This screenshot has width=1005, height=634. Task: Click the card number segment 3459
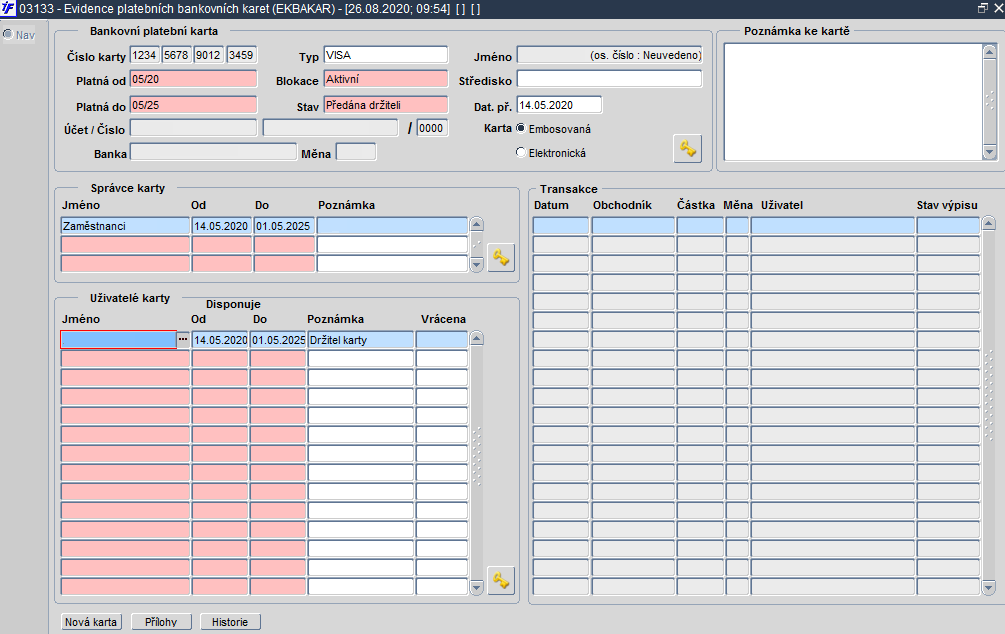click(x=241, y=55)
